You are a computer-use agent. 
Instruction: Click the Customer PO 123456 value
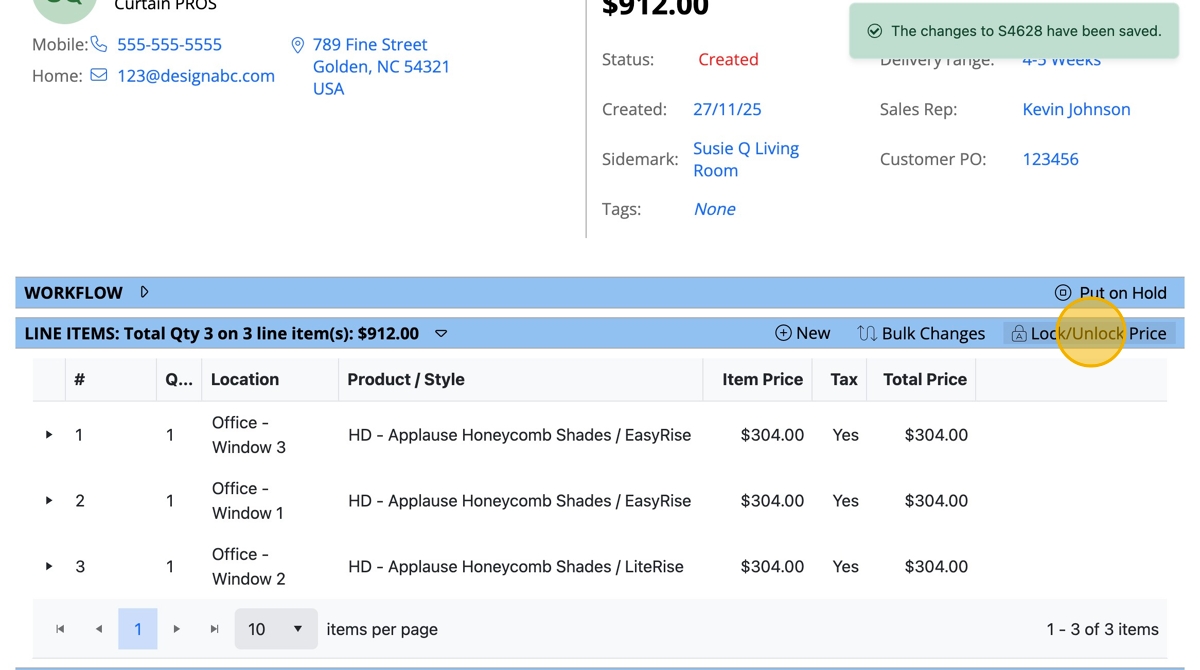click(x=1050, y=159)
